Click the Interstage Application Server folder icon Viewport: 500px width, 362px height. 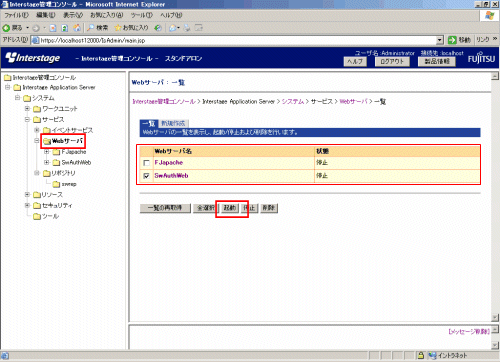[17, 88]
